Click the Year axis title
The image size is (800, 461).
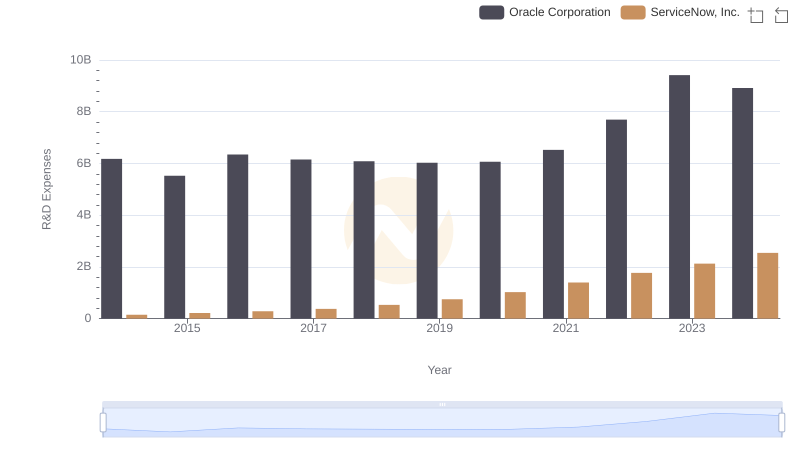pyautogui.click(x=439, y=370)
